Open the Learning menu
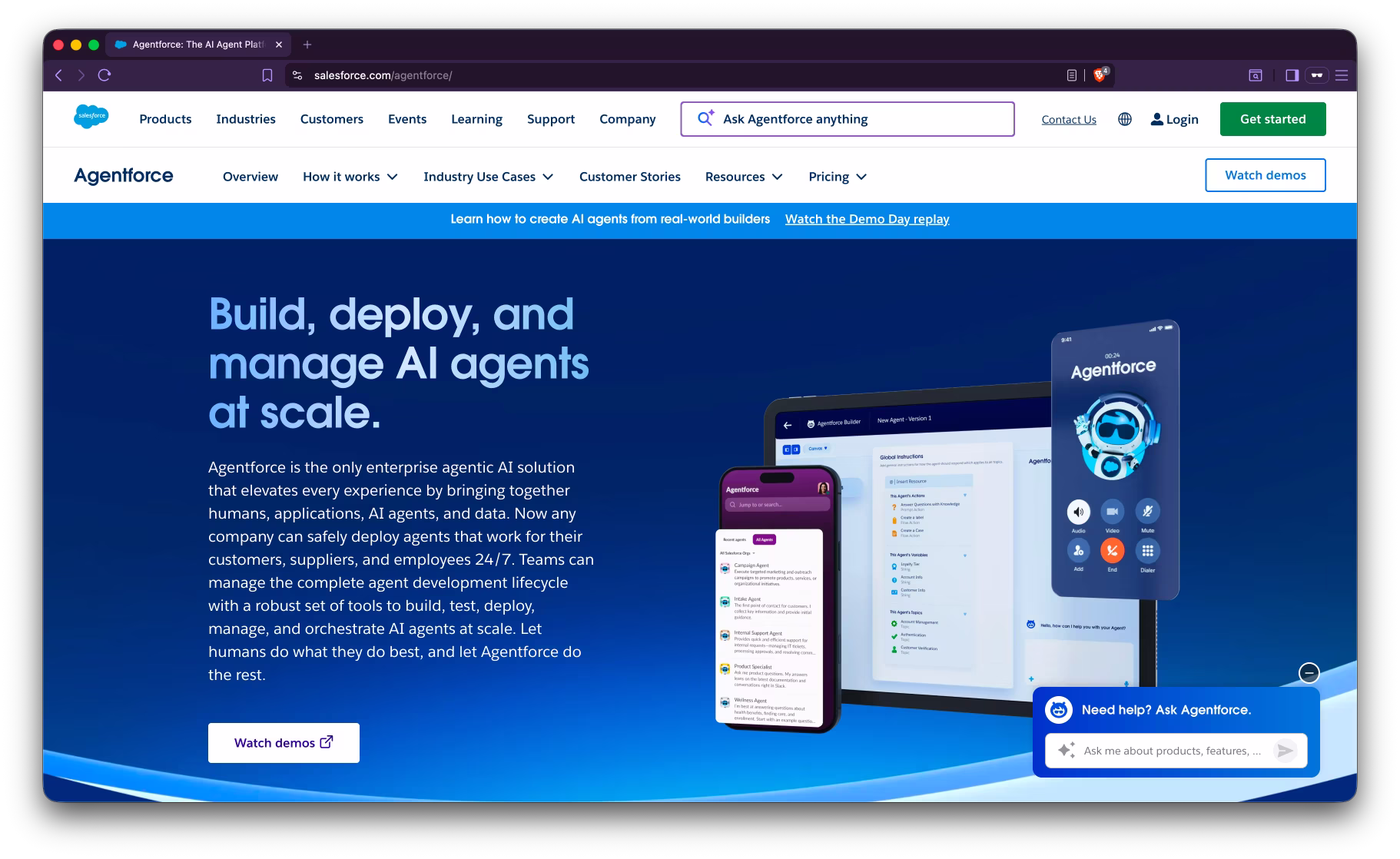 click(476, 119)
